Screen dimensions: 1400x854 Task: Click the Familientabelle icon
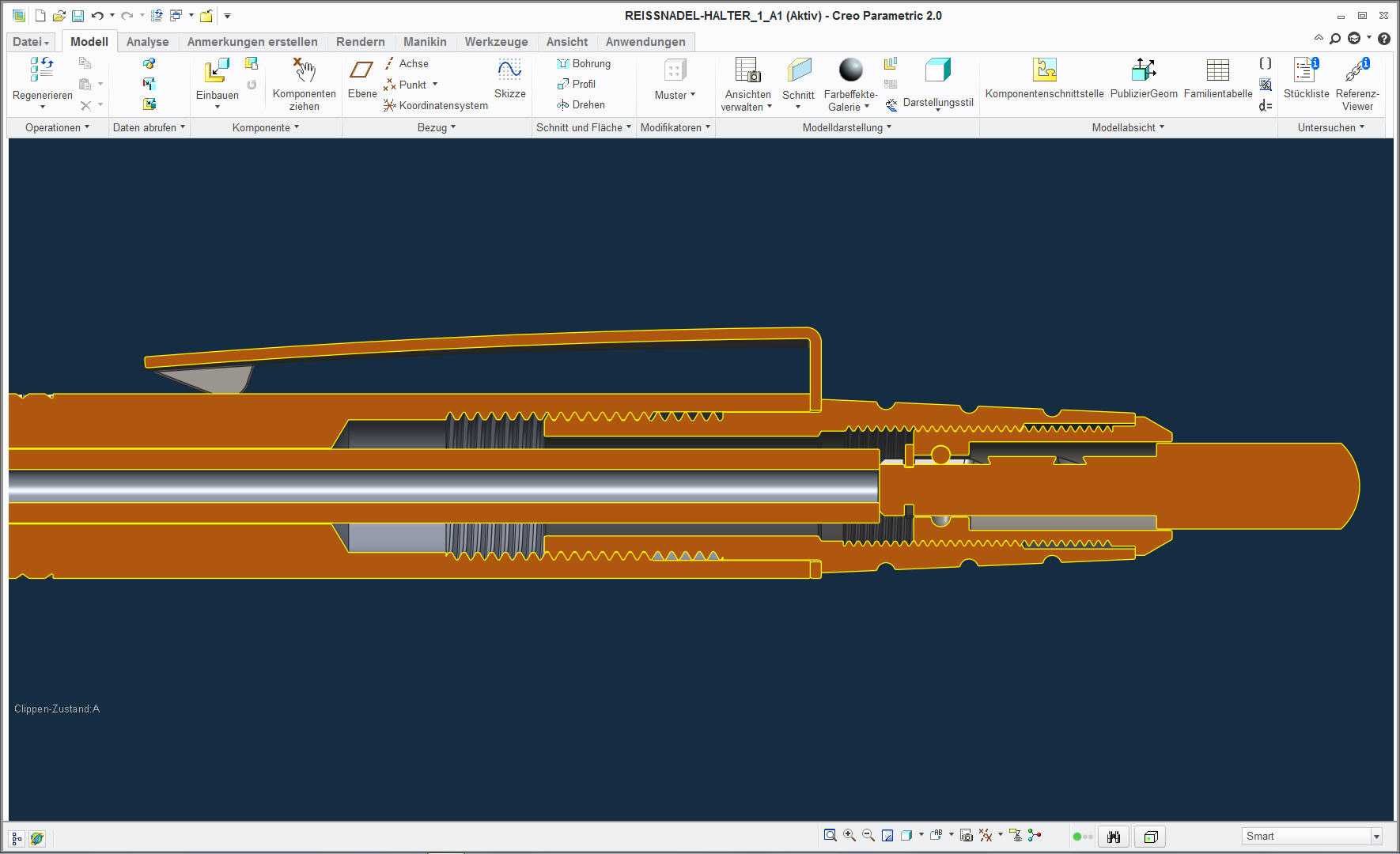pyautogui.click(x=1217, y=70)
